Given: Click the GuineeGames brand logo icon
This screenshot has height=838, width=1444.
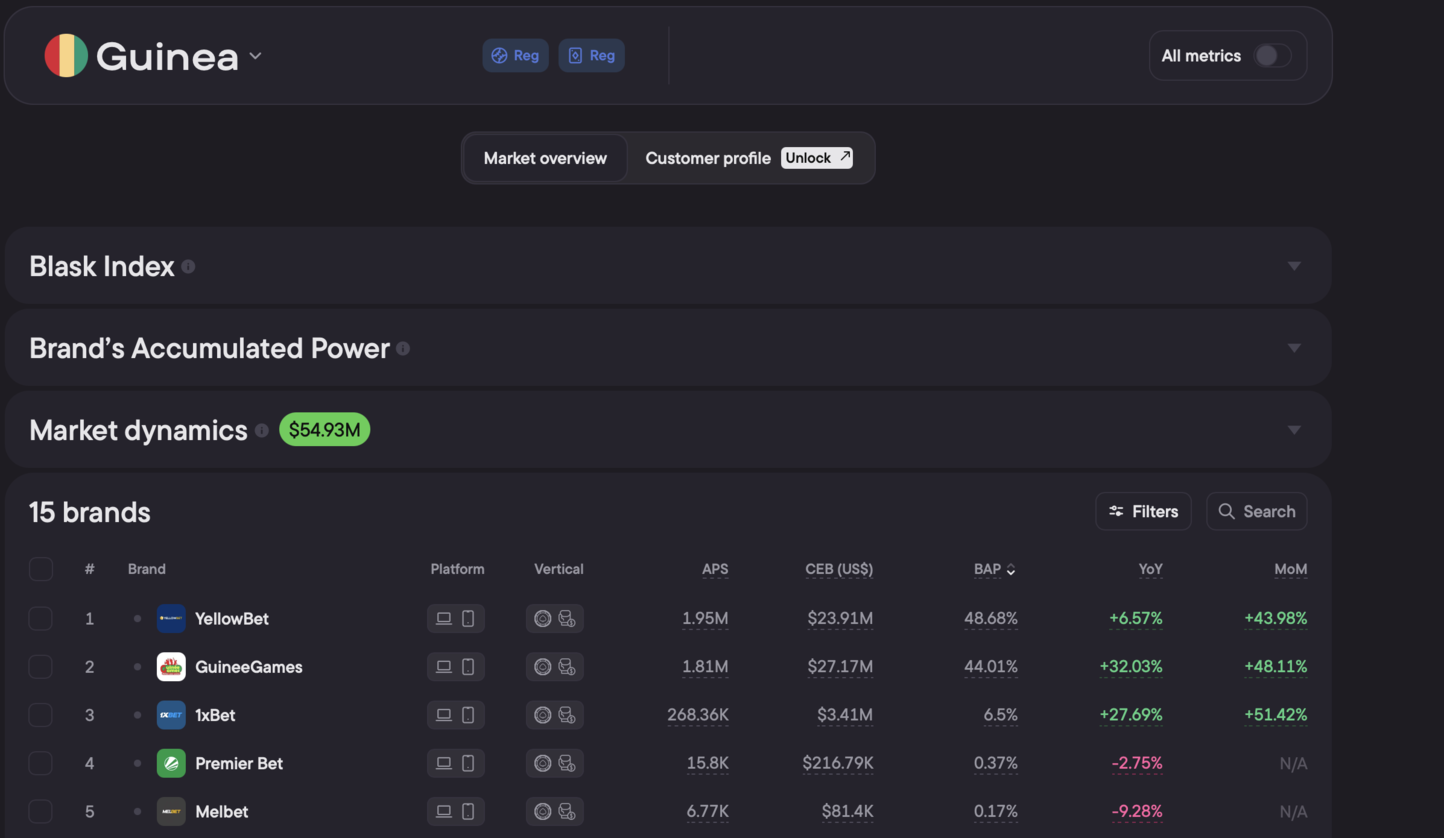Looking at the screenshot, I should tap(171, 667).
